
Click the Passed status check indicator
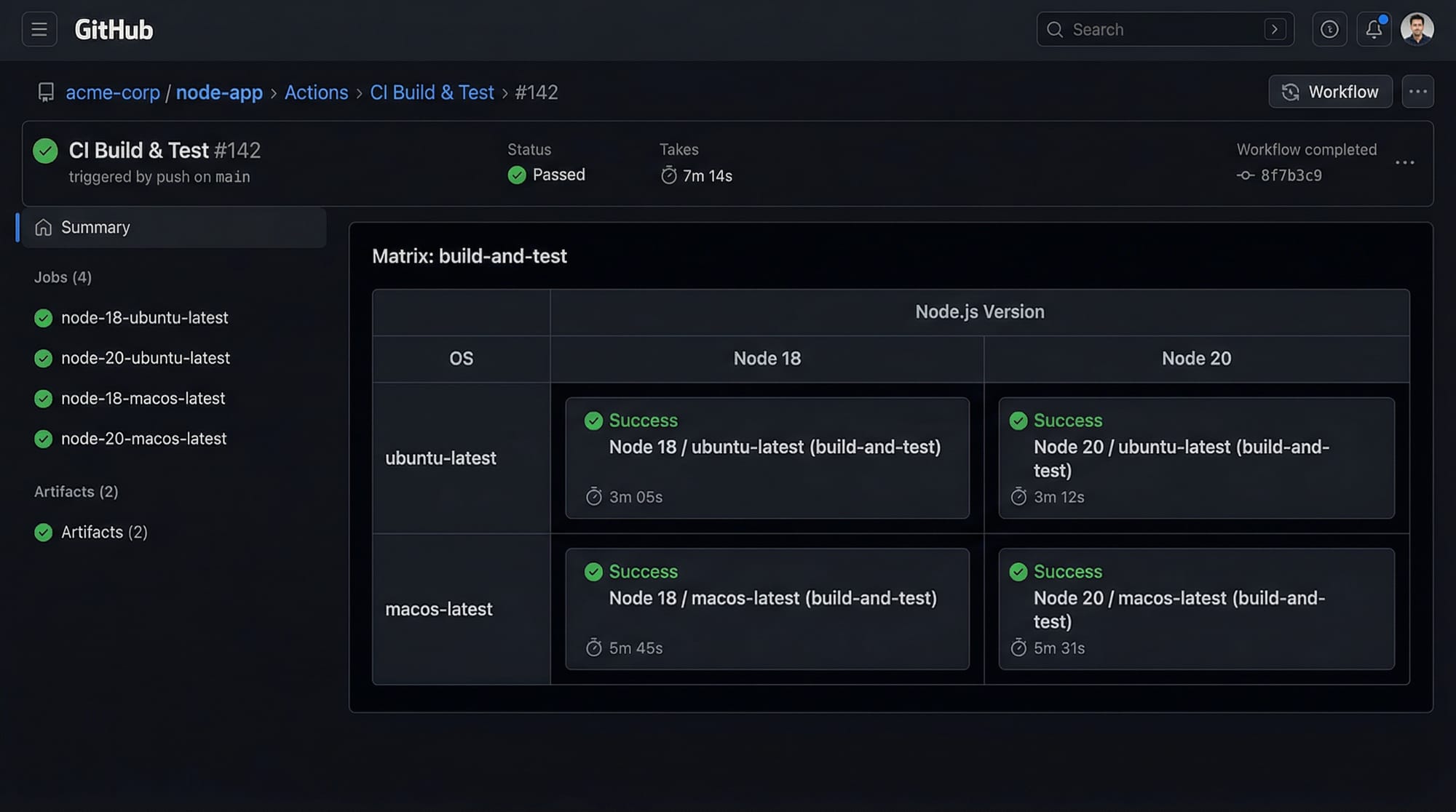[x=517, y=175]
